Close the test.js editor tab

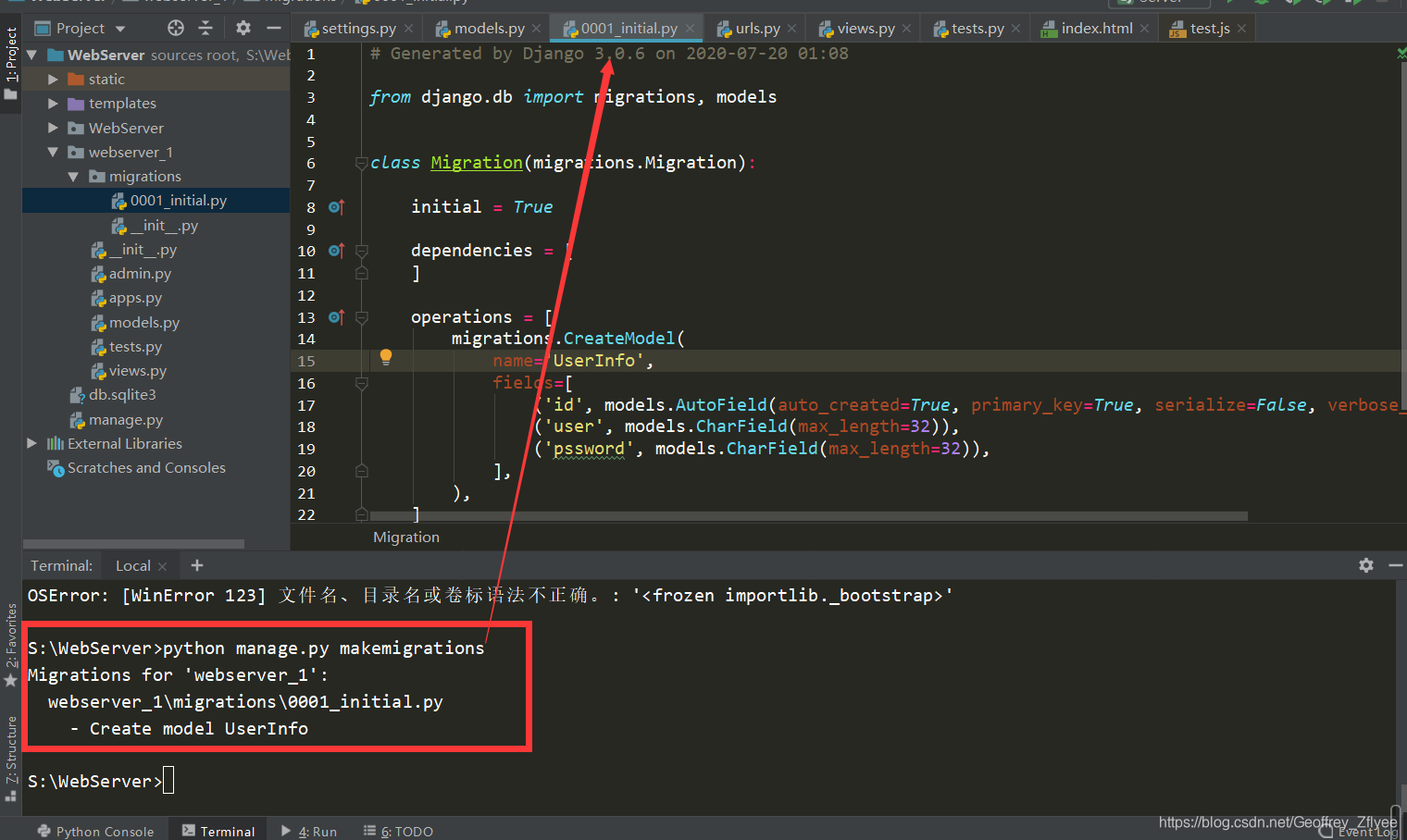pyautogui.click(x=1242, y=29)
